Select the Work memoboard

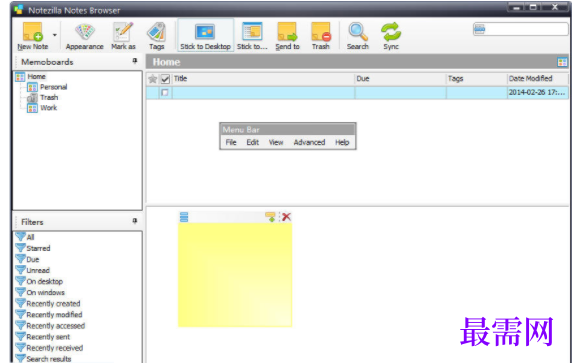click(49, 108)
